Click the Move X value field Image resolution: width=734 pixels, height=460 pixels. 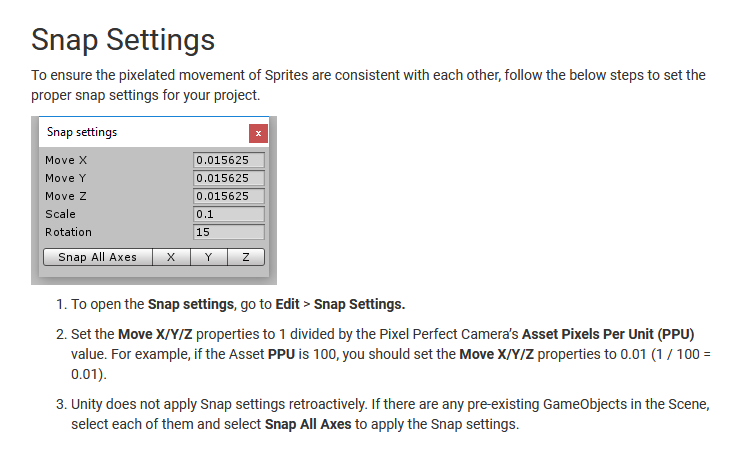pyautogui.click(x=228, y=160)
